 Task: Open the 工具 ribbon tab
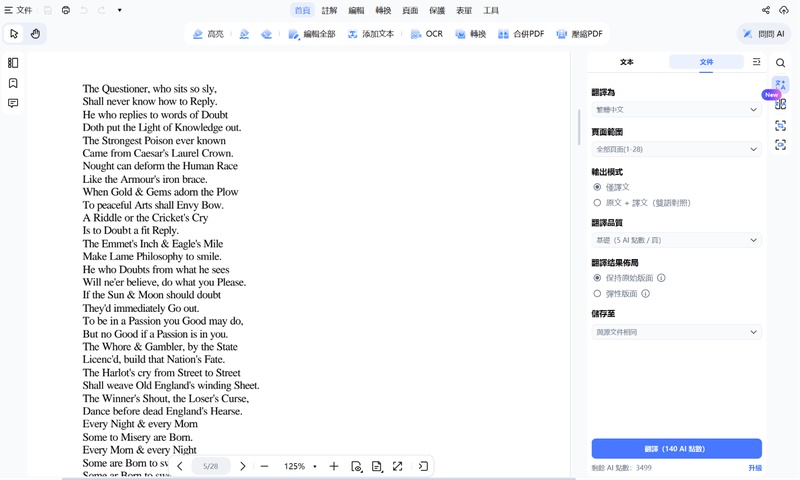491,10
